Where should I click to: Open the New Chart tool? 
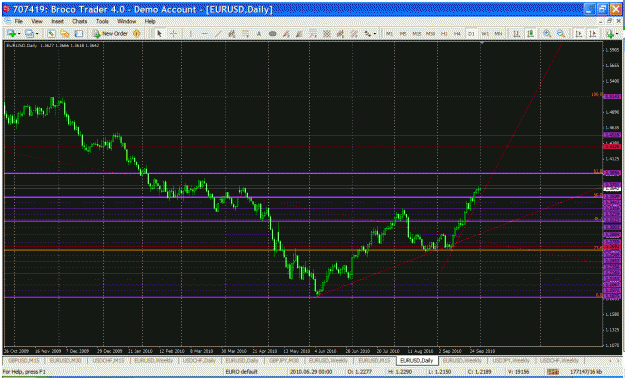(x=11, y=34)
